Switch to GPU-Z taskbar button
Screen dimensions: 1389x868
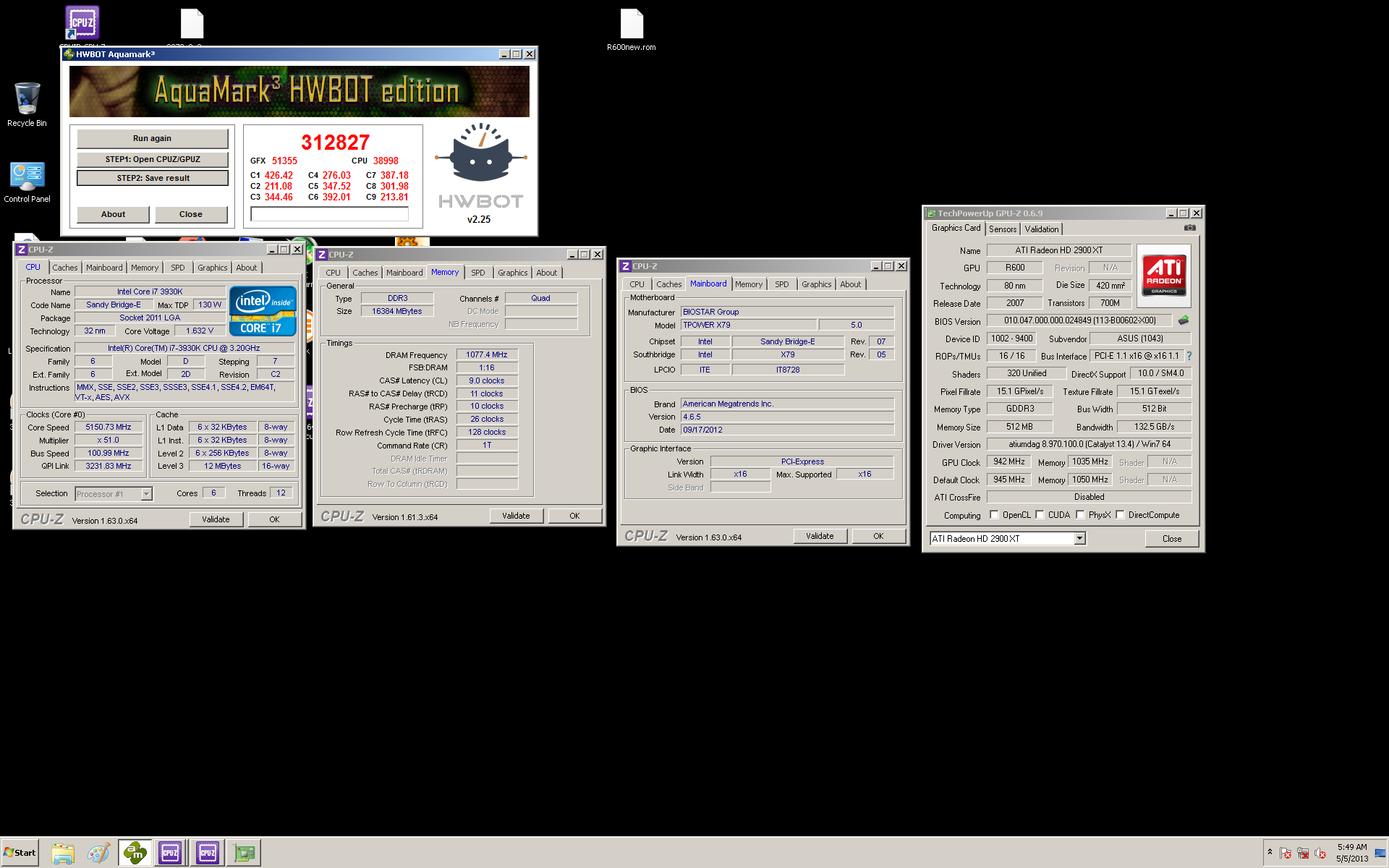[245, 853]
